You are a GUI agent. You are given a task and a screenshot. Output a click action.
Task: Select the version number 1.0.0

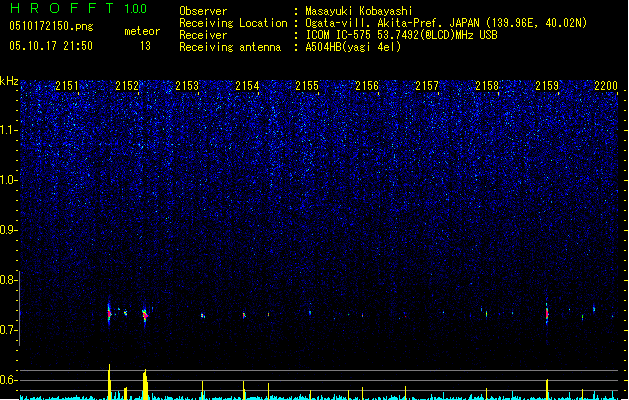pyautogui.click(x=135, y=9)
